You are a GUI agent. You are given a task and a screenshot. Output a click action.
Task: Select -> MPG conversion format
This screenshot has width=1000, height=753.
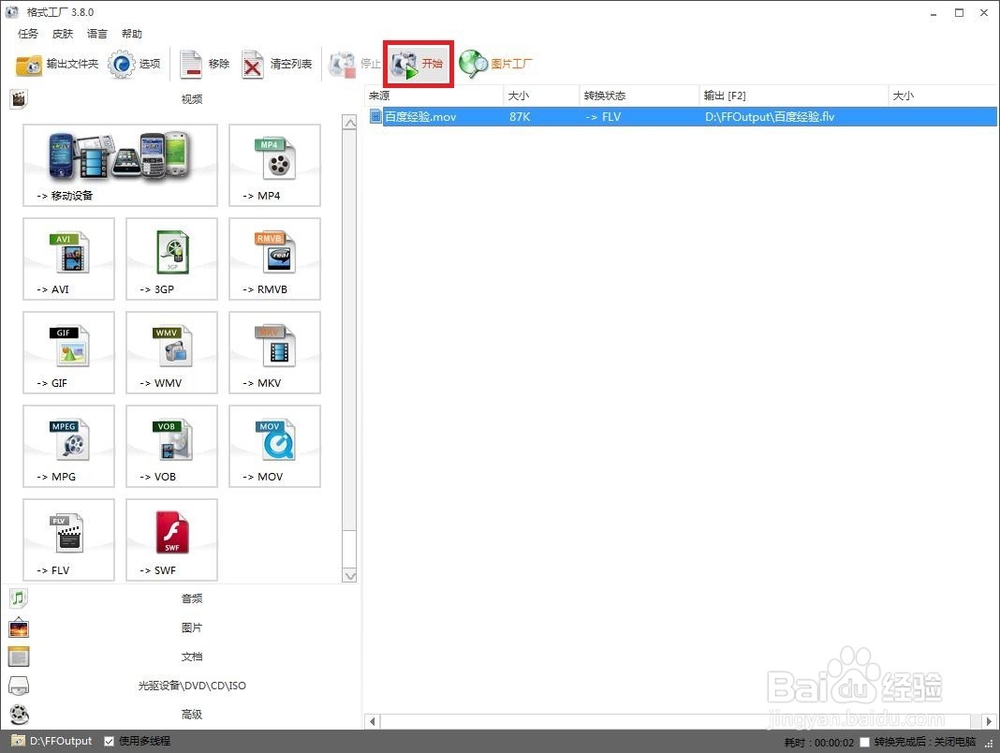(x=69, y=446)
